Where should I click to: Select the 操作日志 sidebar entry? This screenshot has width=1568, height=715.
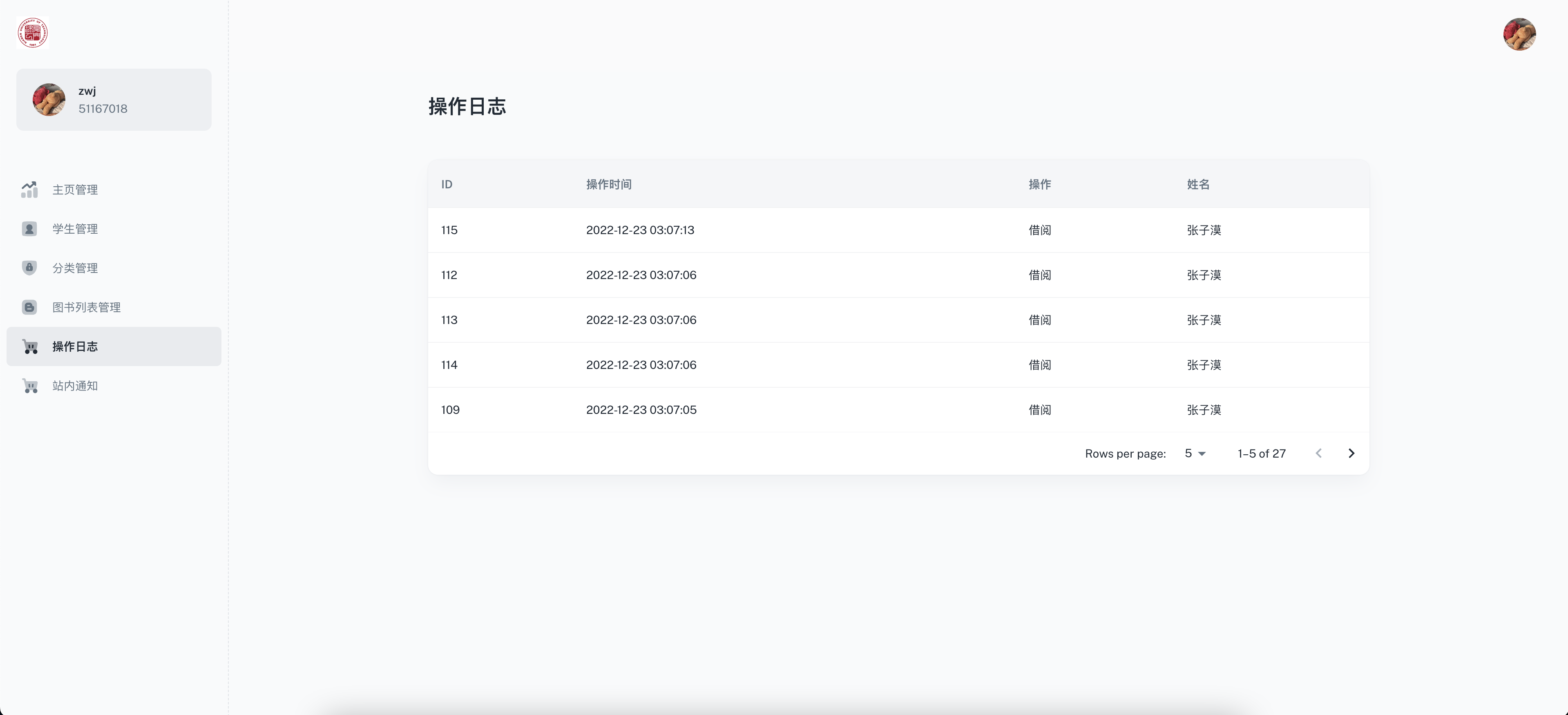[x=74, y=346]
